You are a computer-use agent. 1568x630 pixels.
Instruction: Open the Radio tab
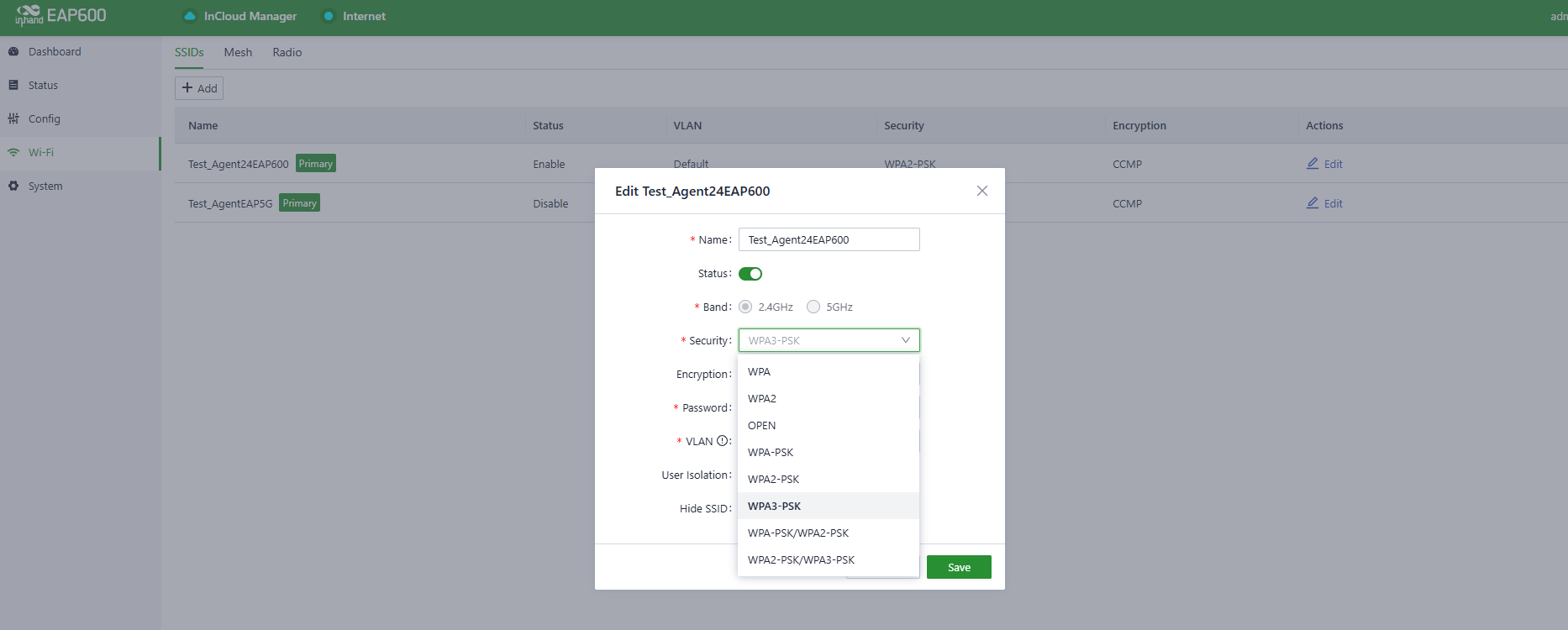pos(287,52)
